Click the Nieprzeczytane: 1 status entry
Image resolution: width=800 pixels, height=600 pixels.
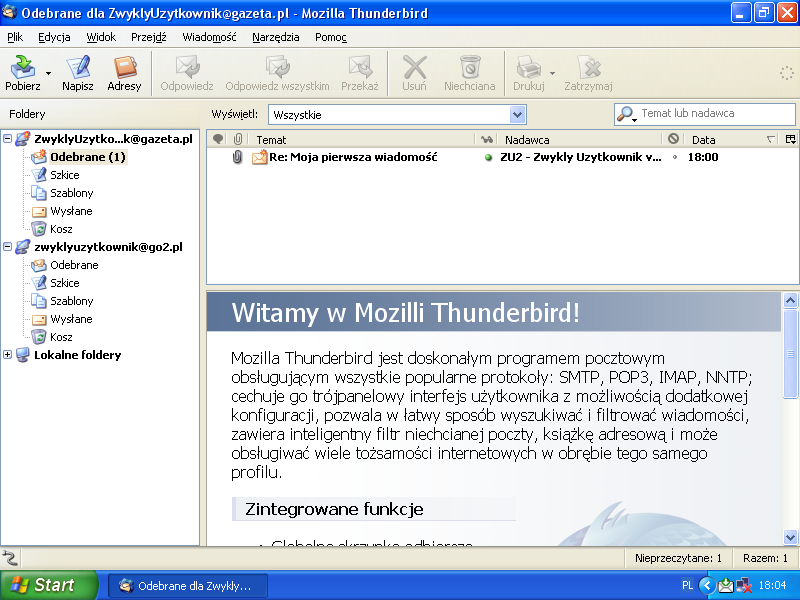[x=678, y=558]
